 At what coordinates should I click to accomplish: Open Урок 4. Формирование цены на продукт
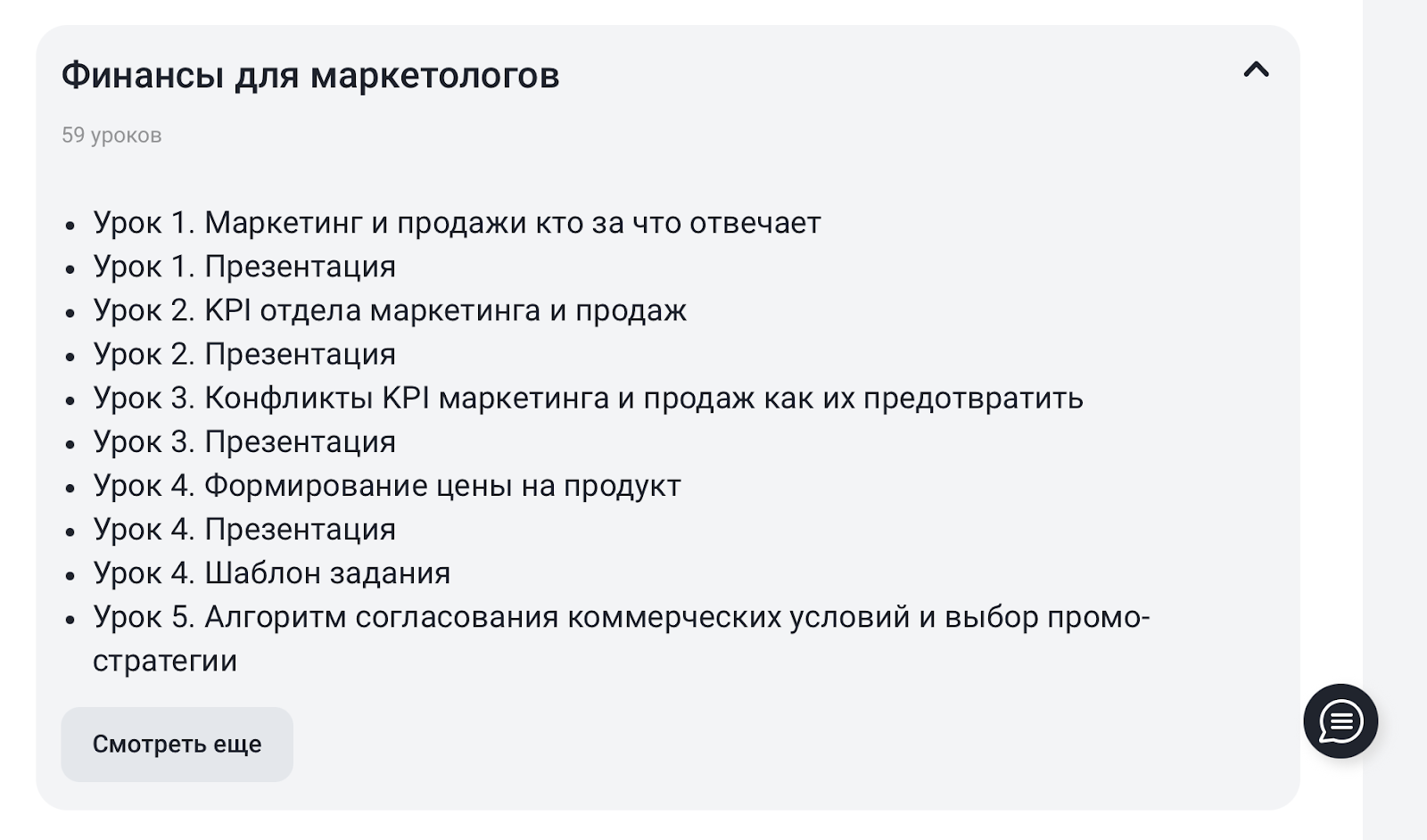point(387,486)
